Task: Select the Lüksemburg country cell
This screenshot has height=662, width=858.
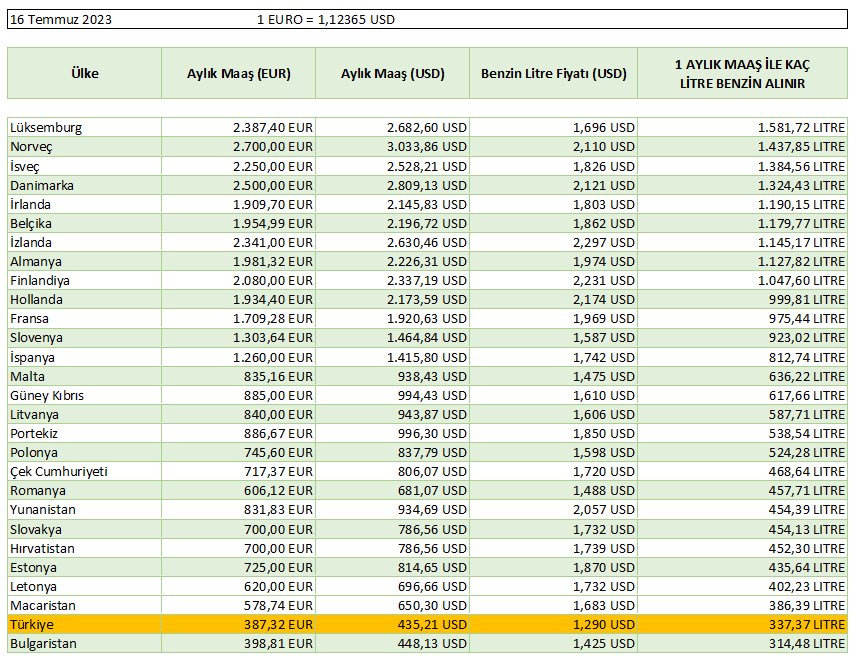Action: click(x=84, y=127)
